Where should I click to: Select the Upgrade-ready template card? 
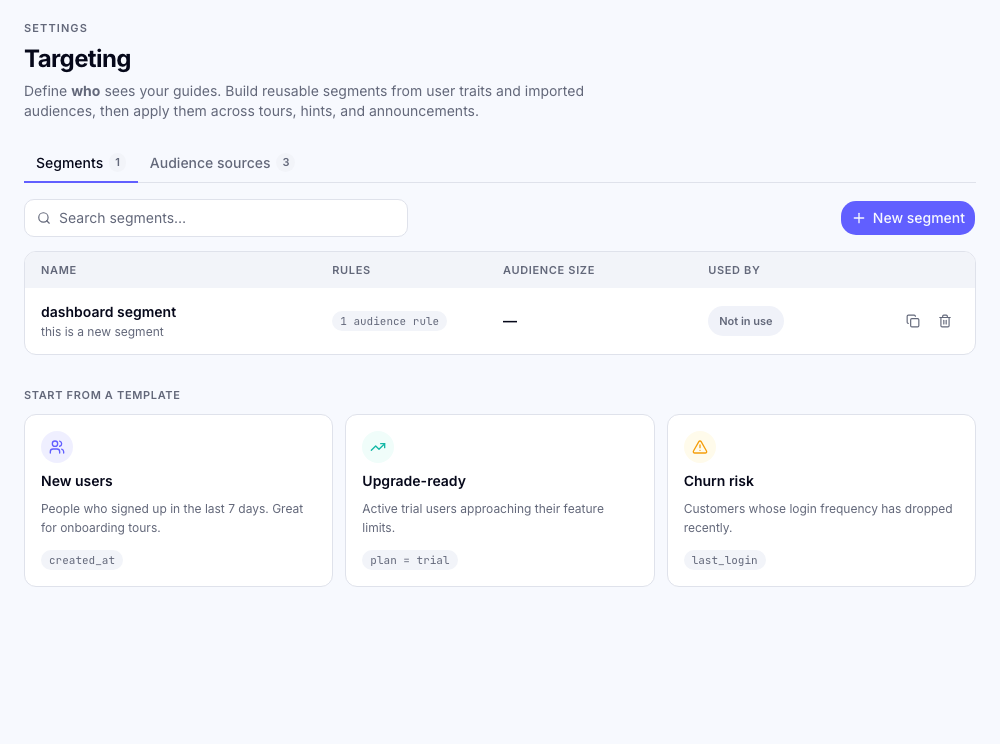coord(500,500)
